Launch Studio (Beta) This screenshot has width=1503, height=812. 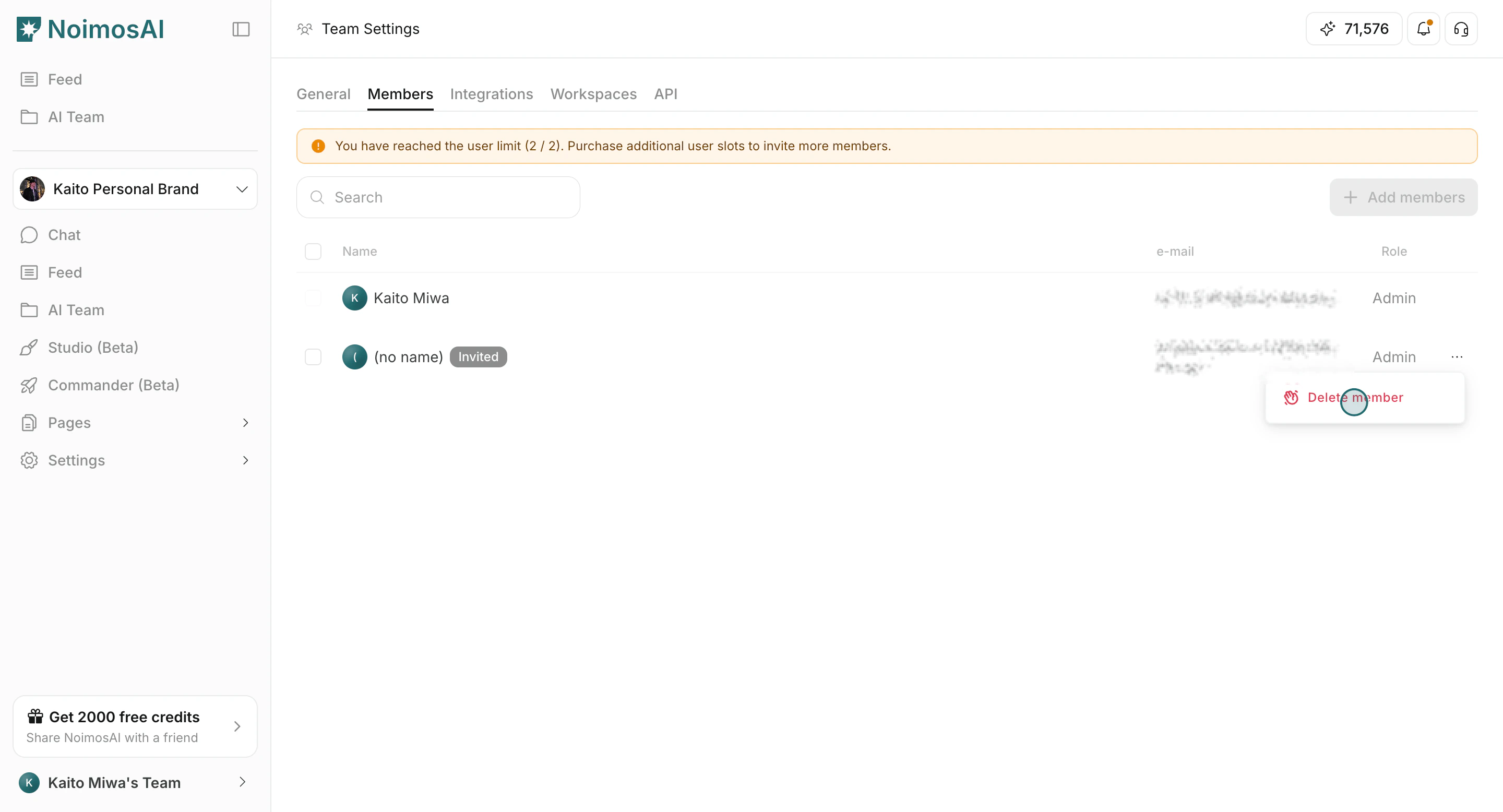[93, 347]
